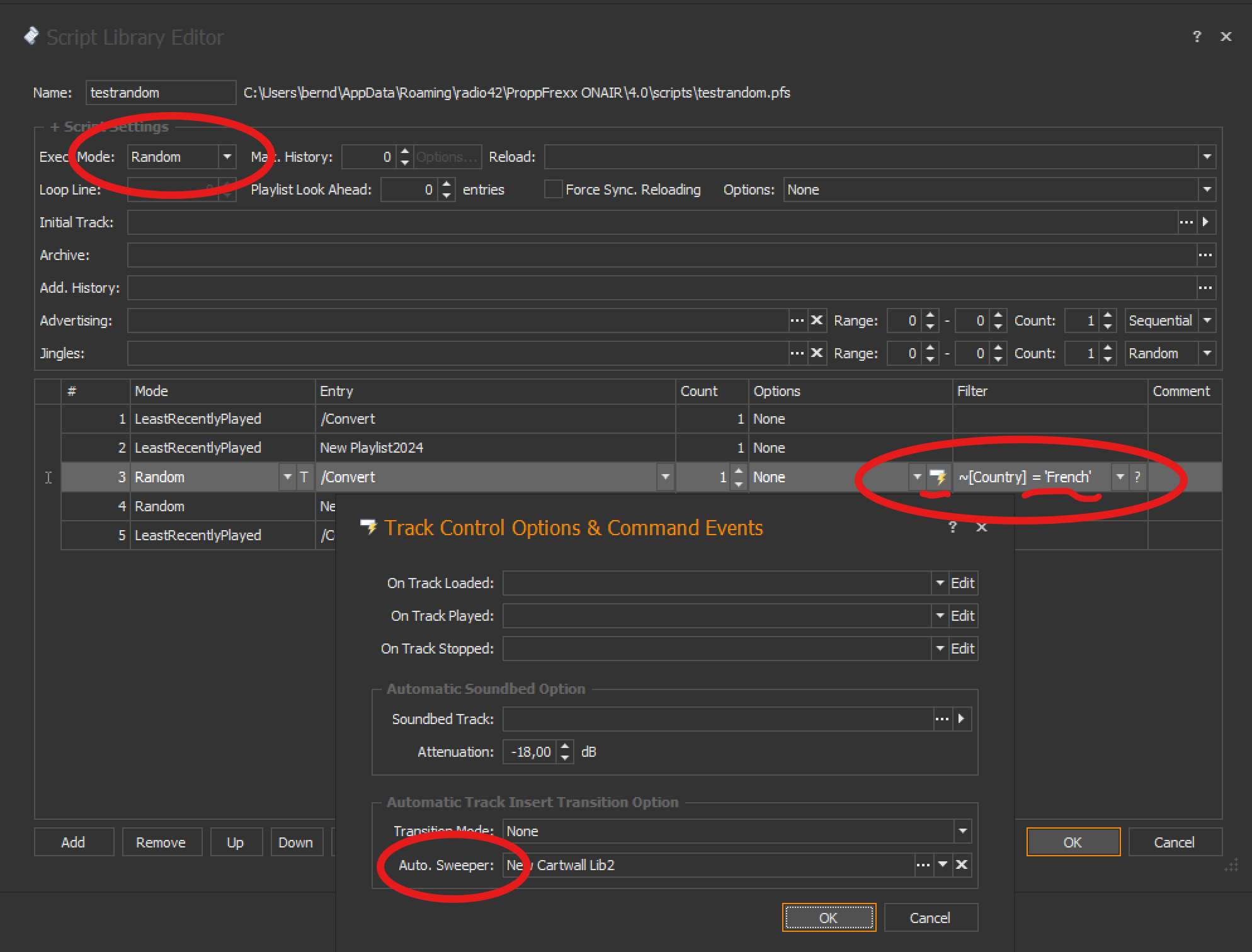Clear the Auto. Sweeper field with X
This screenshot has width=1252, height=952.
962,865
